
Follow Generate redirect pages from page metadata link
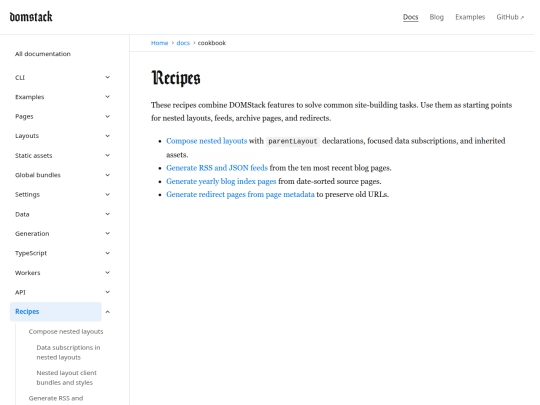(240, 194)
